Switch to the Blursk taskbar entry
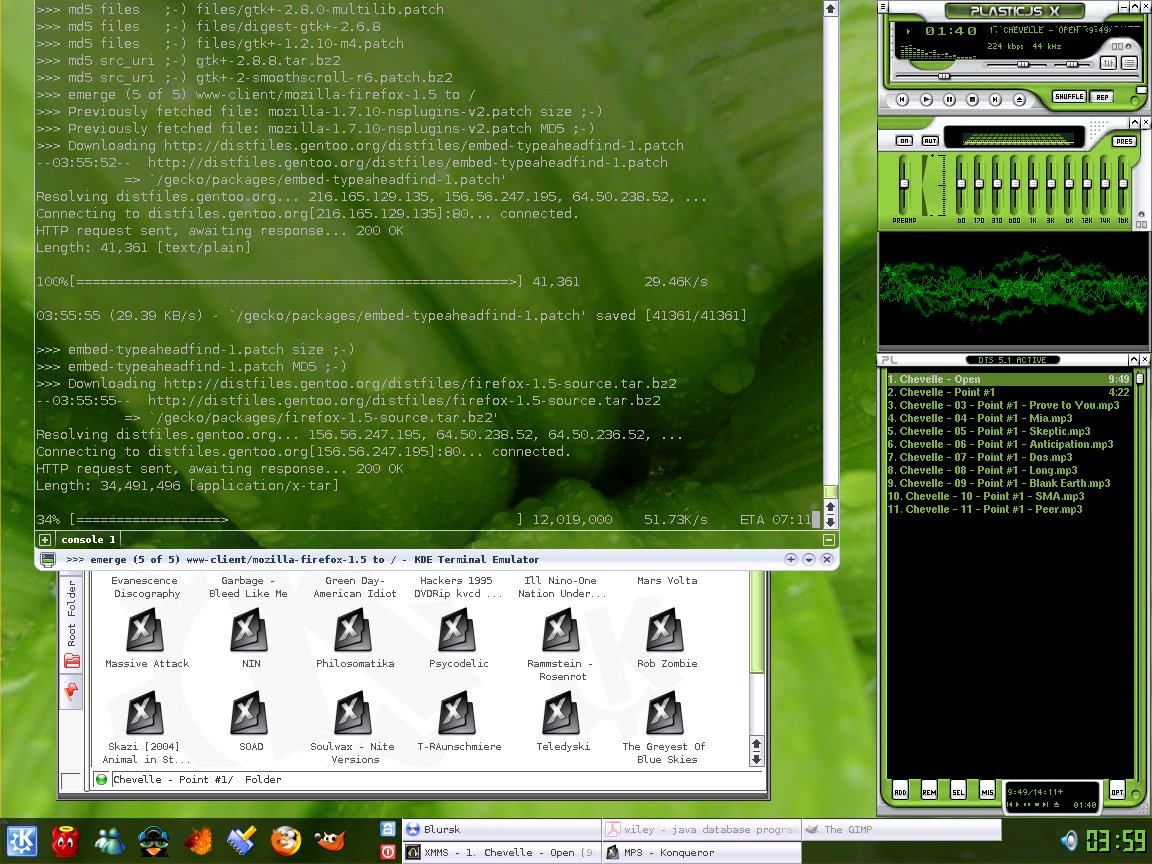Screen dimensions: 1152x864 [x=502, y=829]
